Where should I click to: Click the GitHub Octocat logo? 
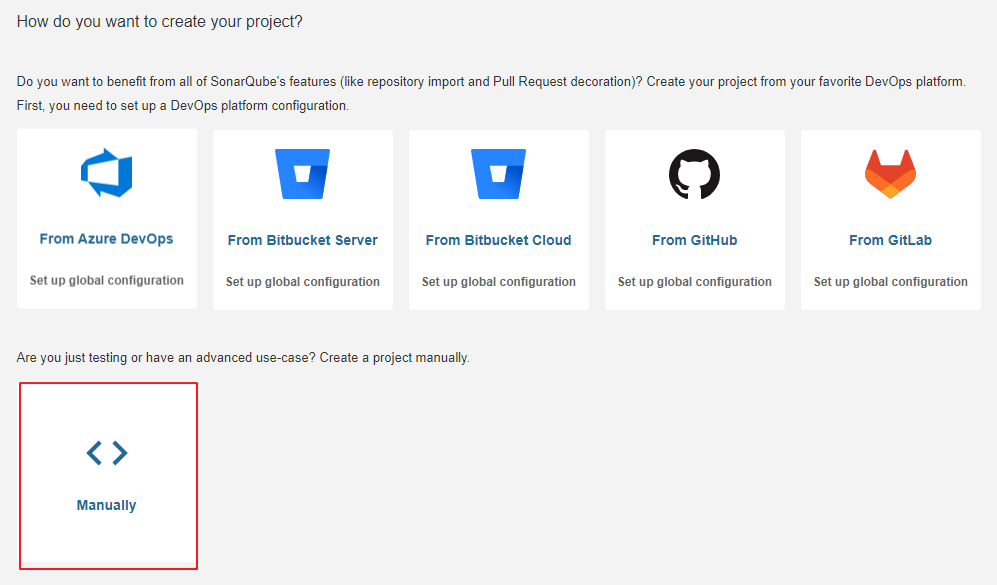694,175
